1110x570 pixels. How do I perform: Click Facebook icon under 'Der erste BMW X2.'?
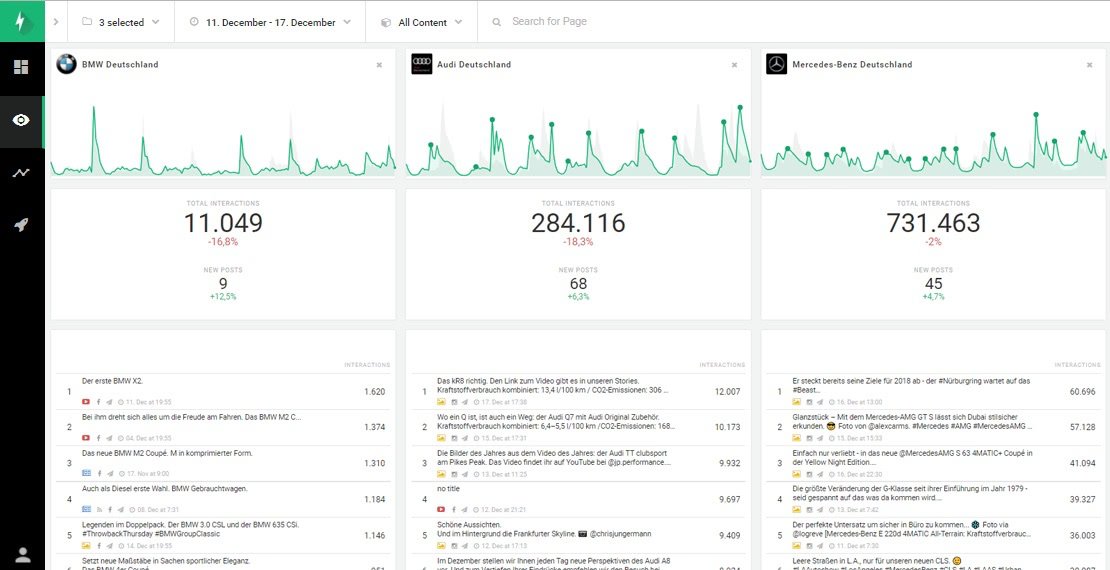point(99,401)
